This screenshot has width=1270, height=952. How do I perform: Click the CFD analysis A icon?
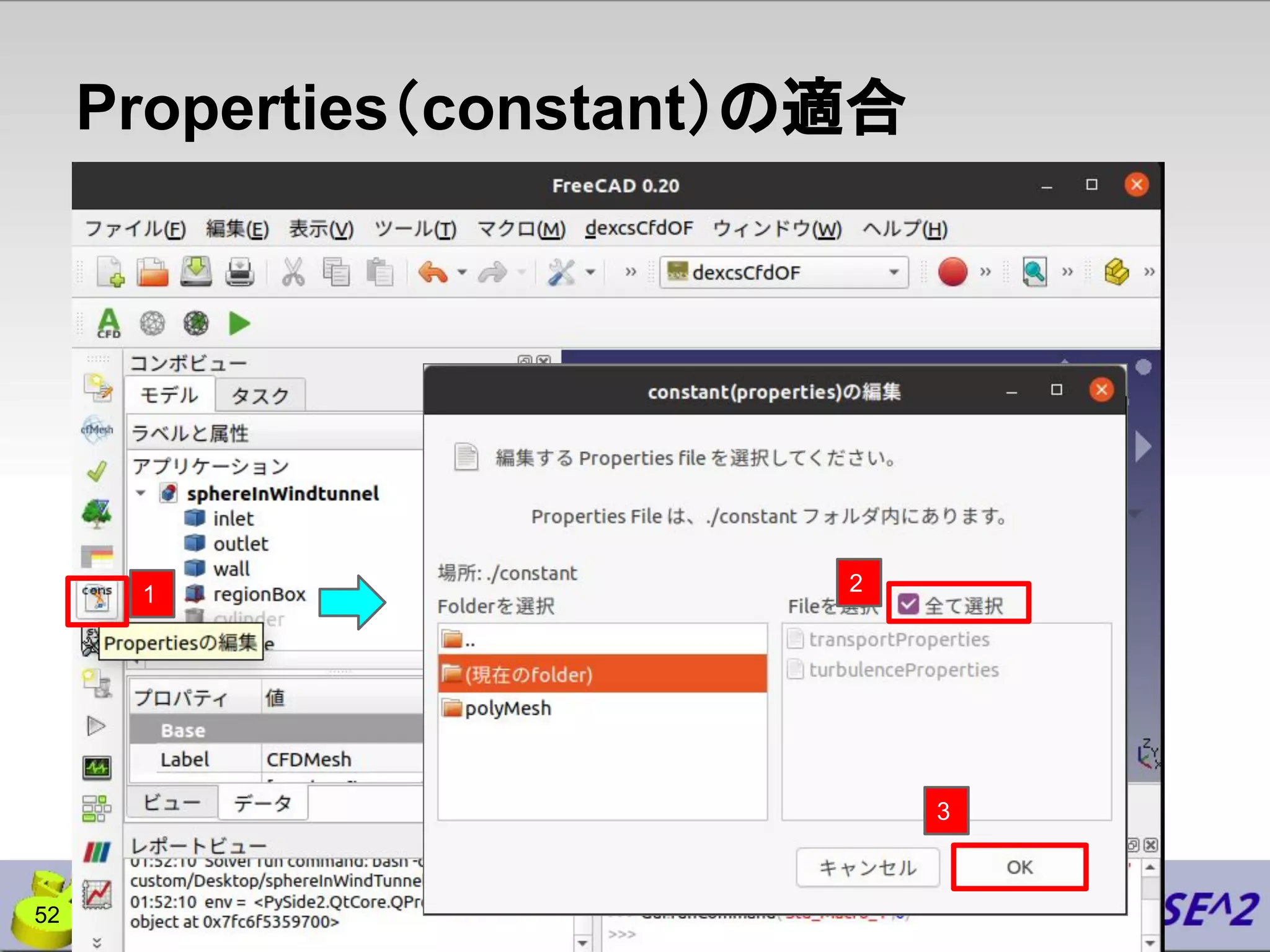pyautogui.click(x=109, y=323)
